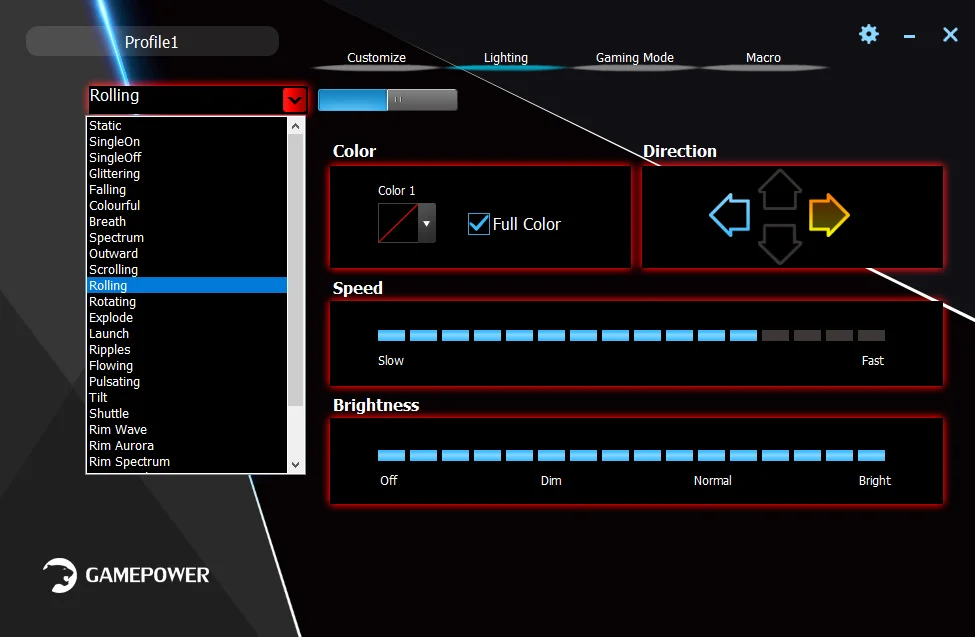
Task: Pick the Tilt effect
Action: click(x=187, y=398)
